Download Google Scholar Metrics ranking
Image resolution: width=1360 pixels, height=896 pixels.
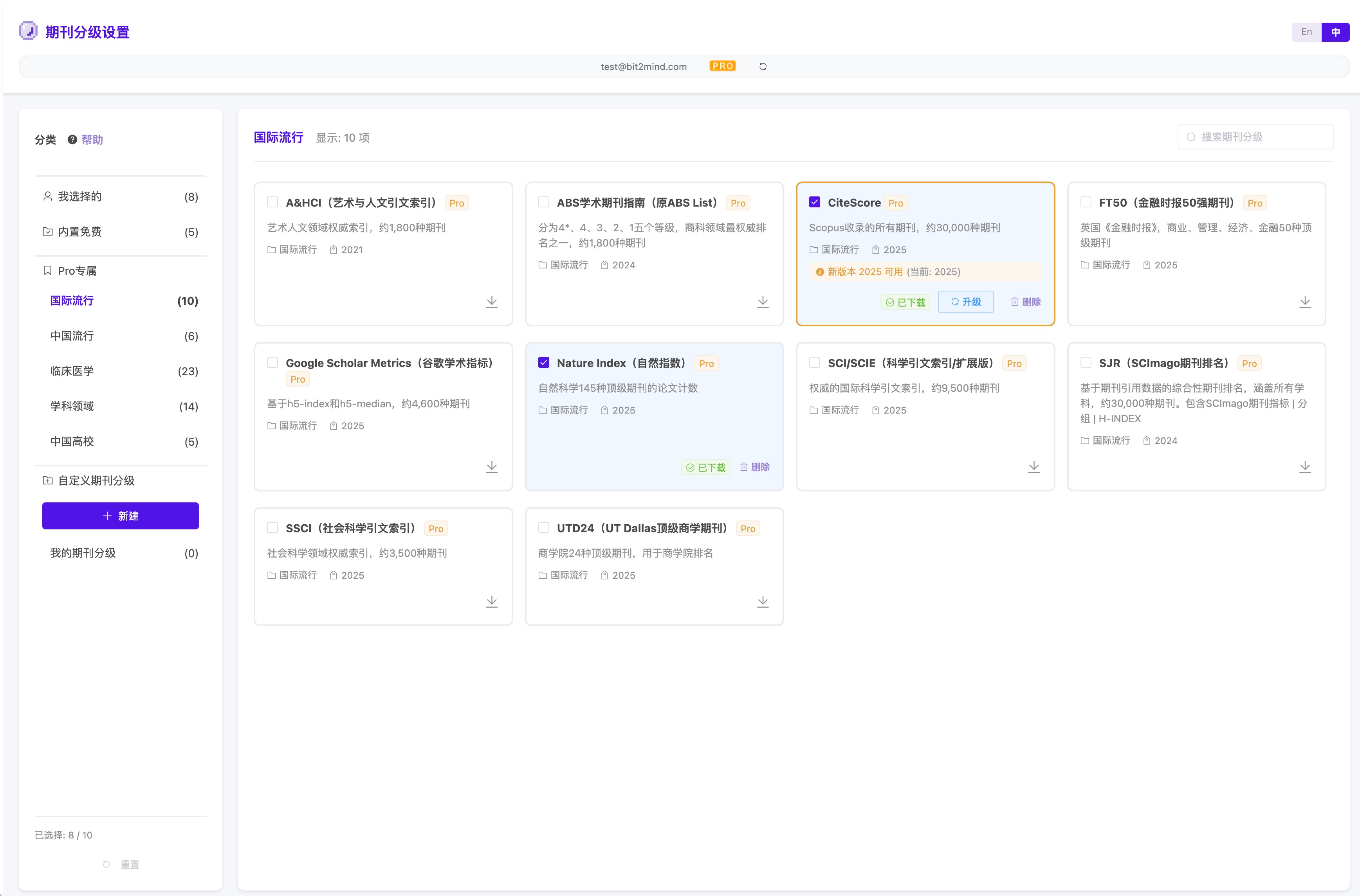[x=492, y=467]
